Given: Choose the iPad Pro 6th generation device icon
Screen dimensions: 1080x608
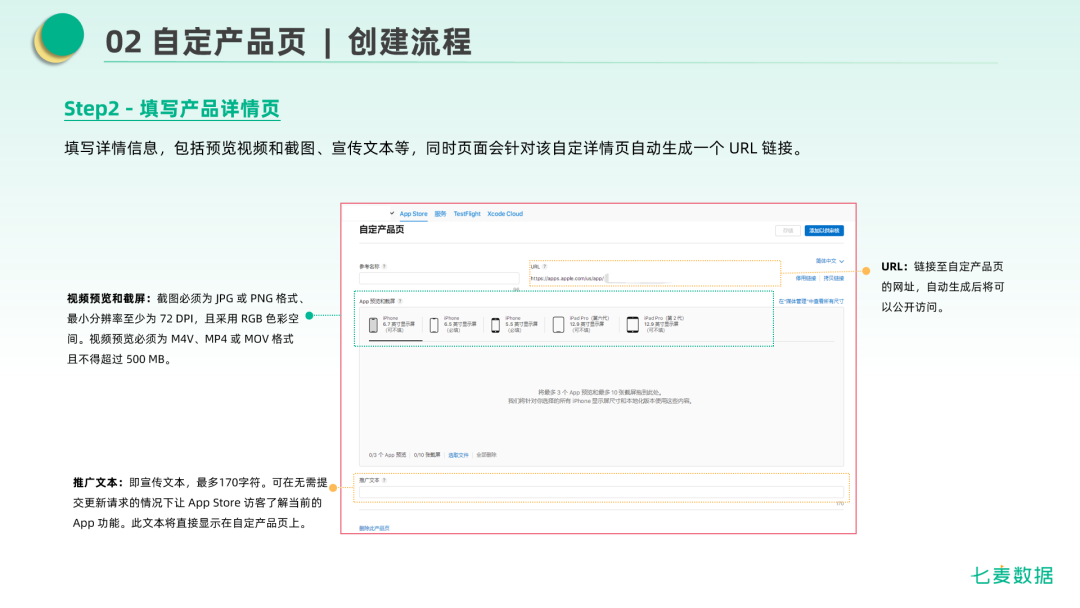Looking at the screenshot, I should coord(559,325).
